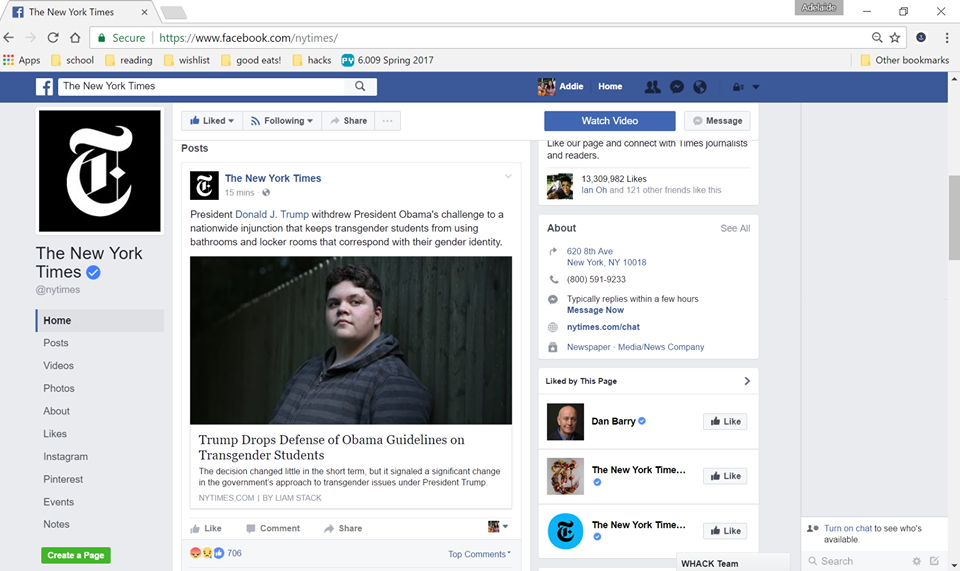Image resolution: width=960 pixels, height=571 pixels.
Task: Click the new message compose icon
Action: coord(934,561)
